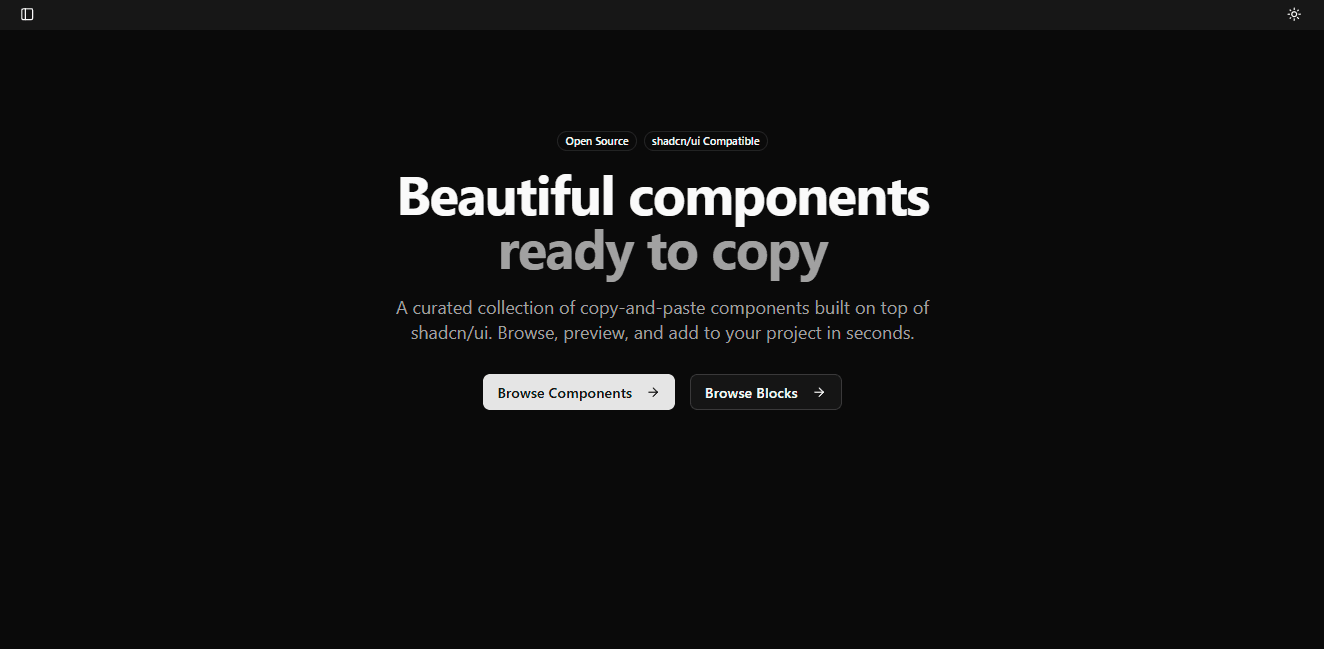Viewport: 1324px width, 649px height.
Task: Click "copy-and-paste" phrase in the description
Action: click(642, 308)
